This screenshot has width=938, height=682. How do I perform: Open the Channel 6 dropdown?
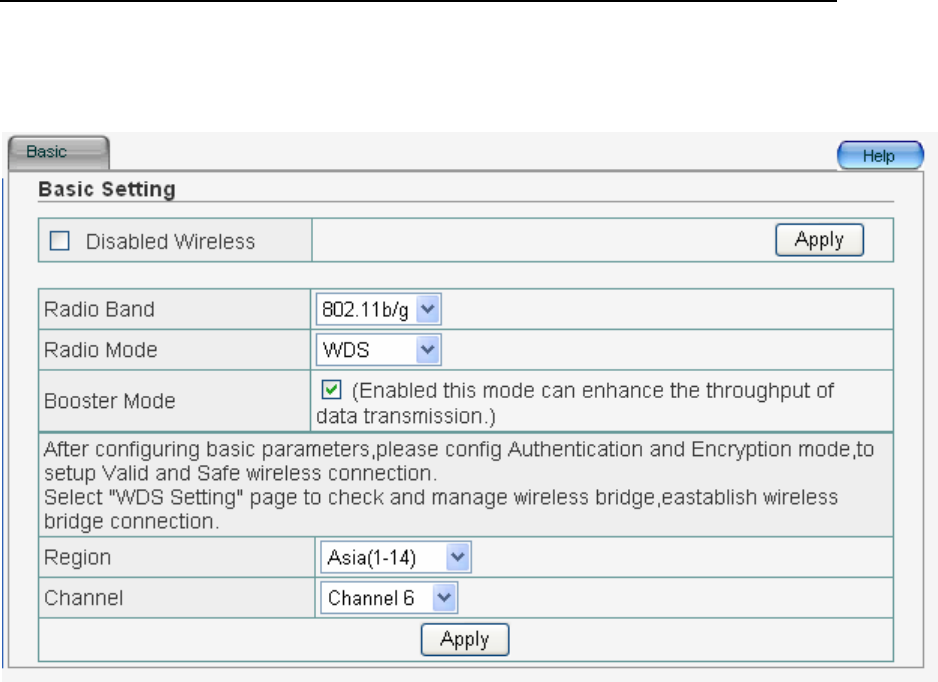pos(388,598)
